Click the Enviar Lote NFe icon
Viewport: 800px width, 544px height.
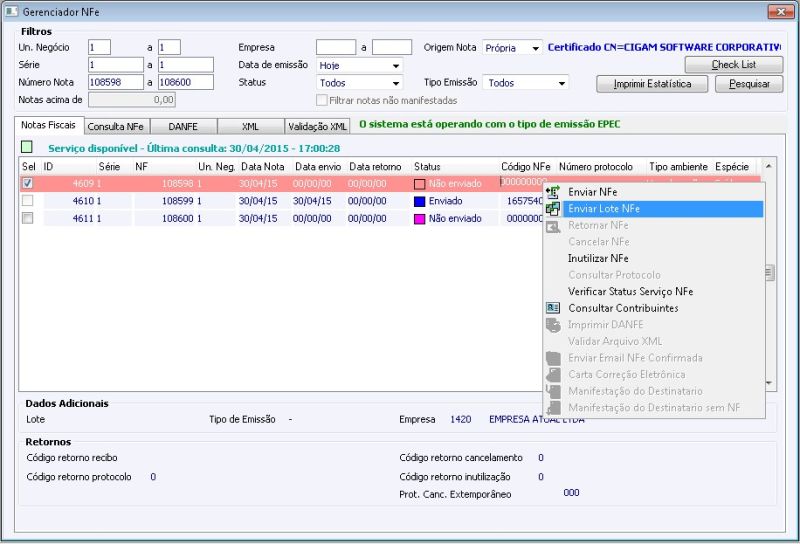tap(553, 208)
